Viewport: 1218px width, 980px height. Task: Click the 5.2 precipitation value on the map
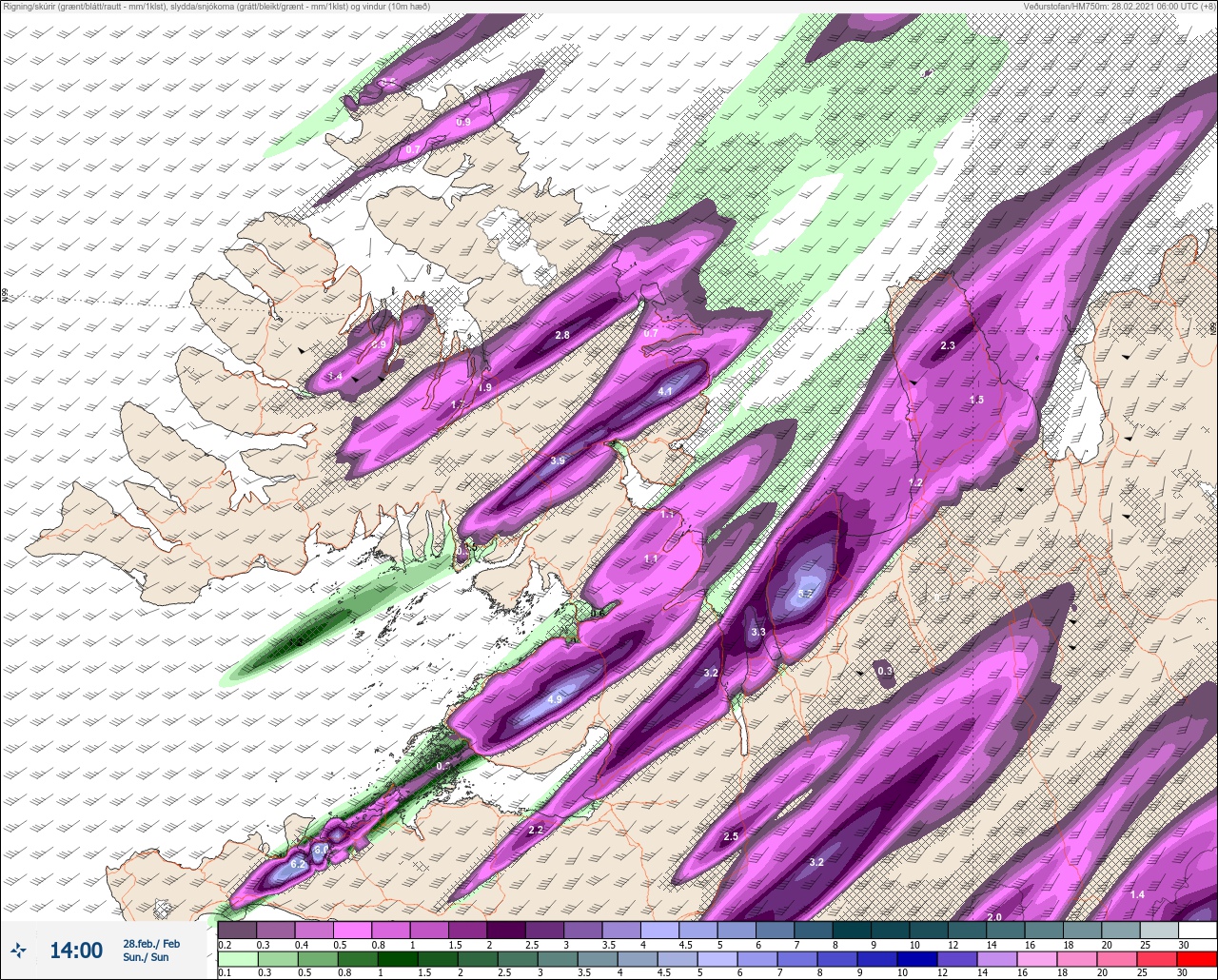[805, 593]
